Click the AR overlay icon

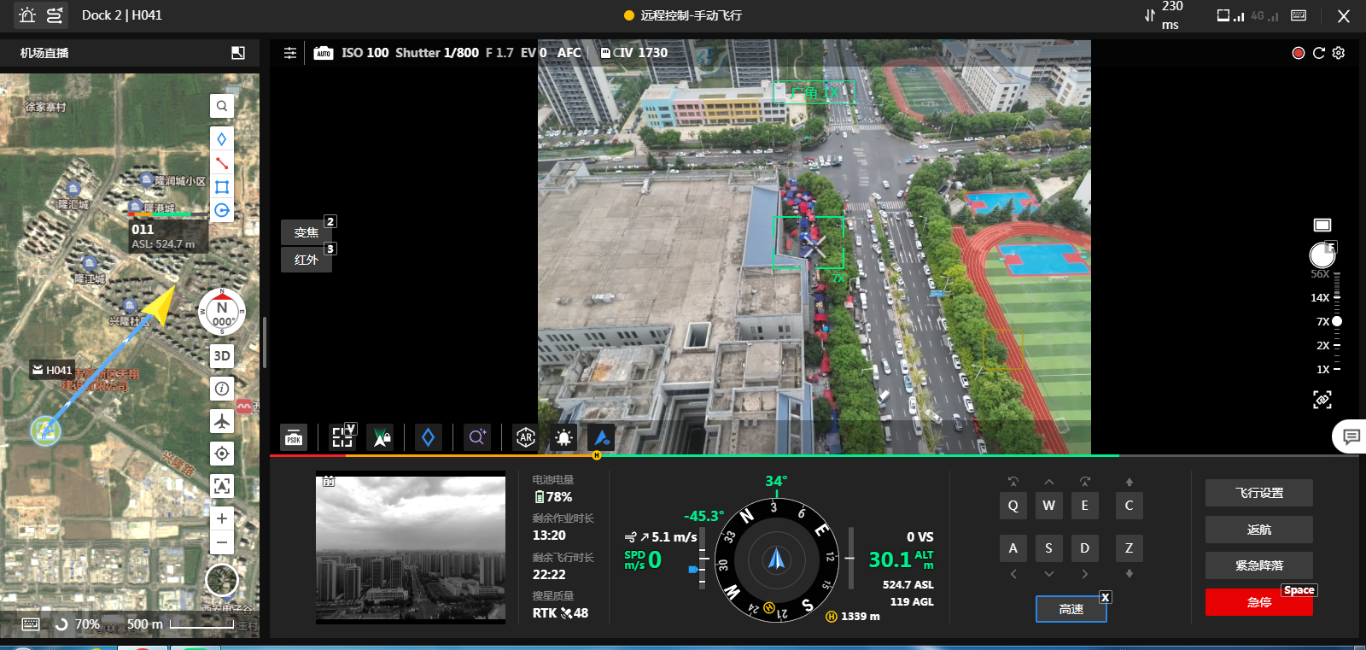(x=525, y=437)
